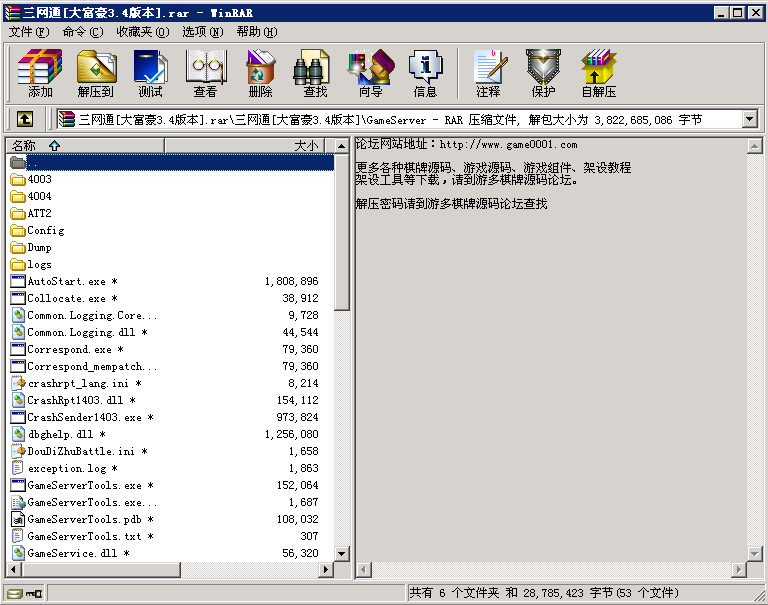Screen dimensions: 768x605
Task: Go up one folder level button
Action: [x=25, y=119]
